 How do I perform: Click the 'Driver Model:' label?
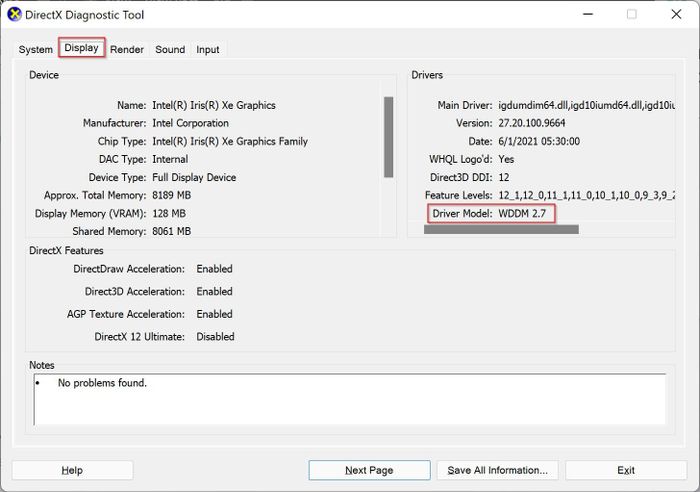pos(462,213)
